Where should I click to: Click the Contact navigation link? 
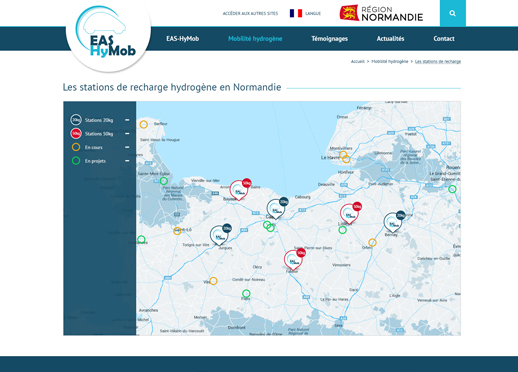click(444, 39)
